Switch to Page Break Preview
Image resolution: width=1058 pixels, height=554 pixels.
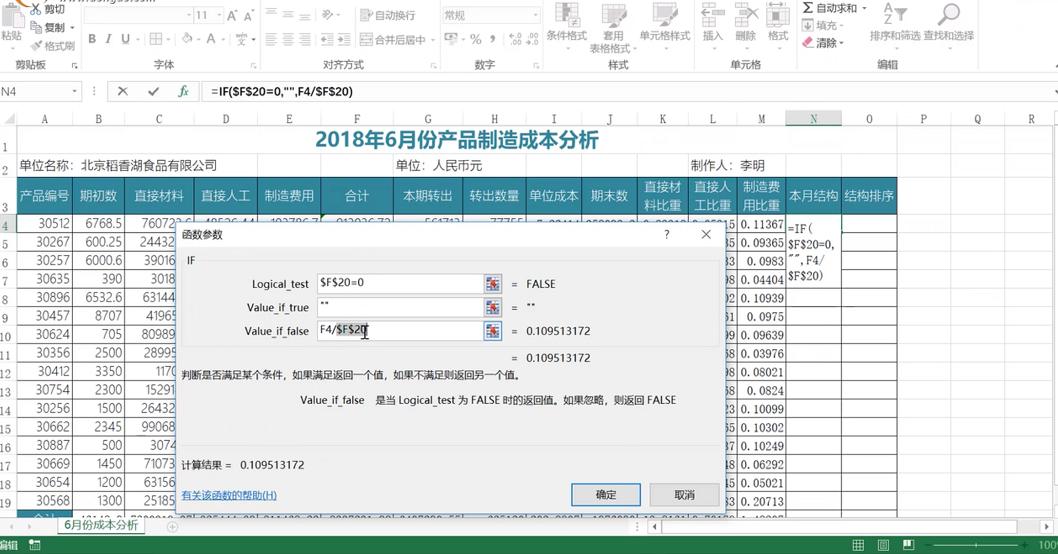coord(909,545)
